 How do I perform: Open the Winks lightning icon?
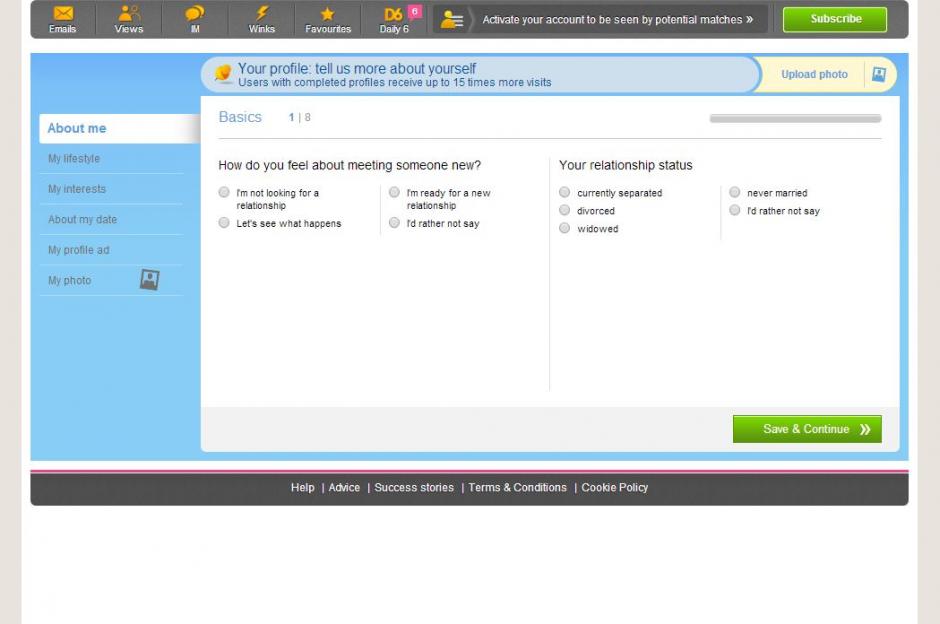tap(262, 14)
